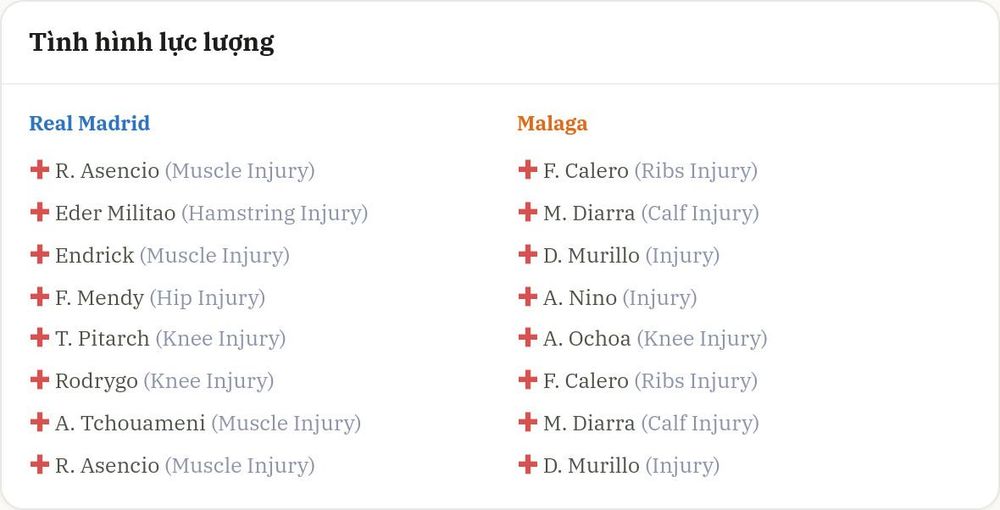Select the red cross icon beside A. Nino
This screenshot has height=510, width=1000.
527,296
